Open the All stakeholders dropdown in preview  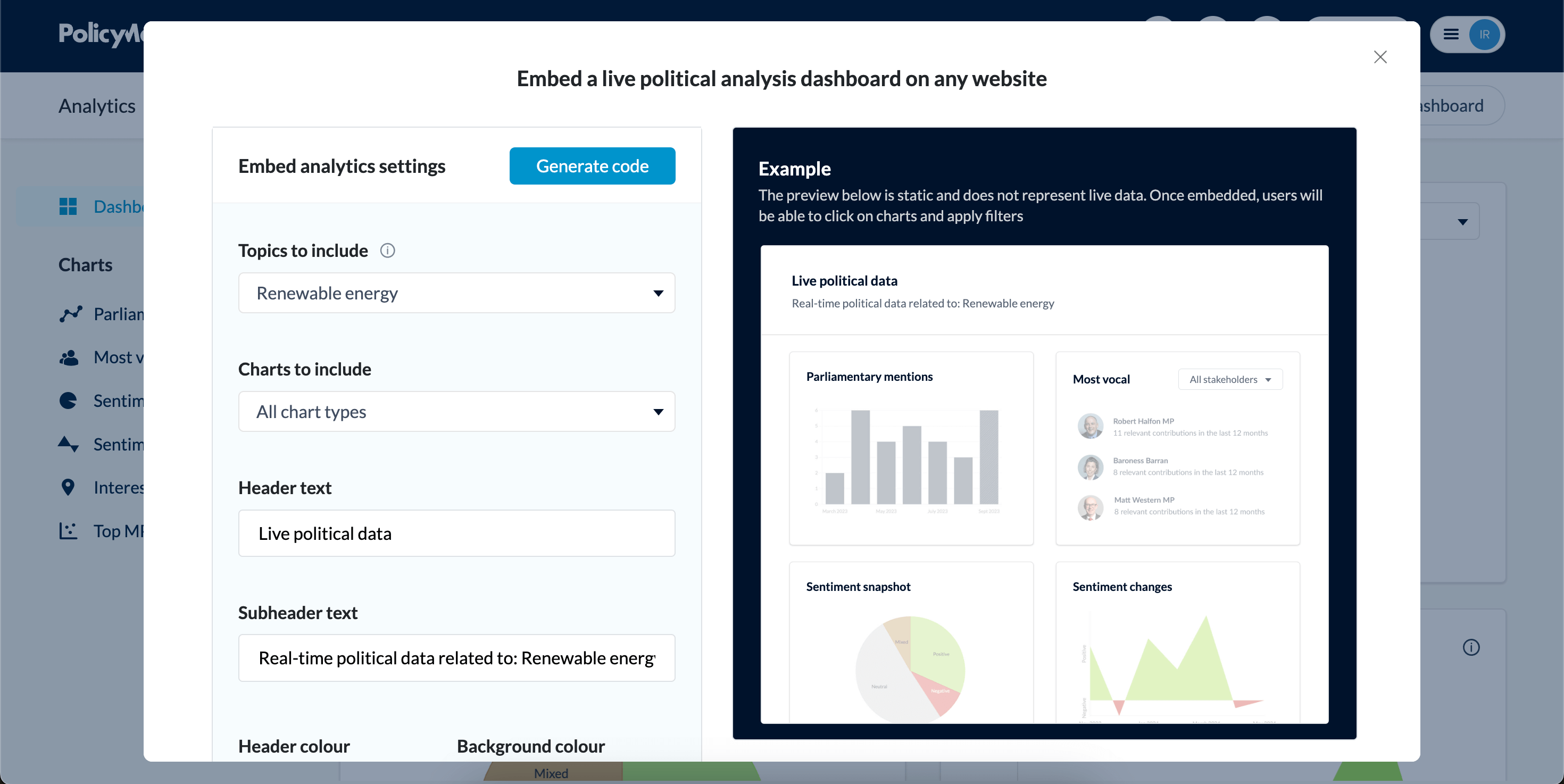[1230, 379]
